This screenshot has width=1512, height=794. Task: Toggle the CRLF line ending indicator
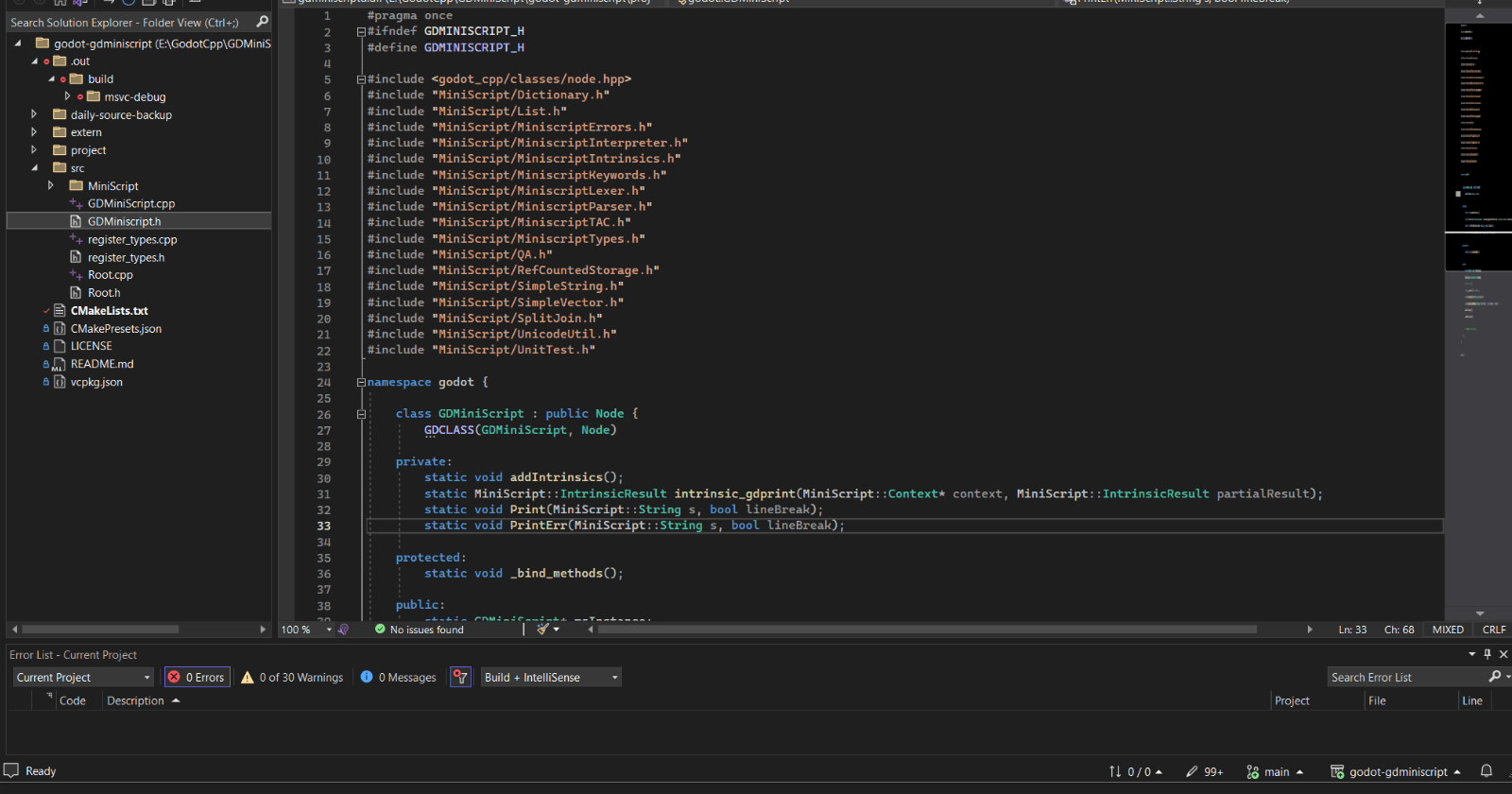[x=1494, y=630]
